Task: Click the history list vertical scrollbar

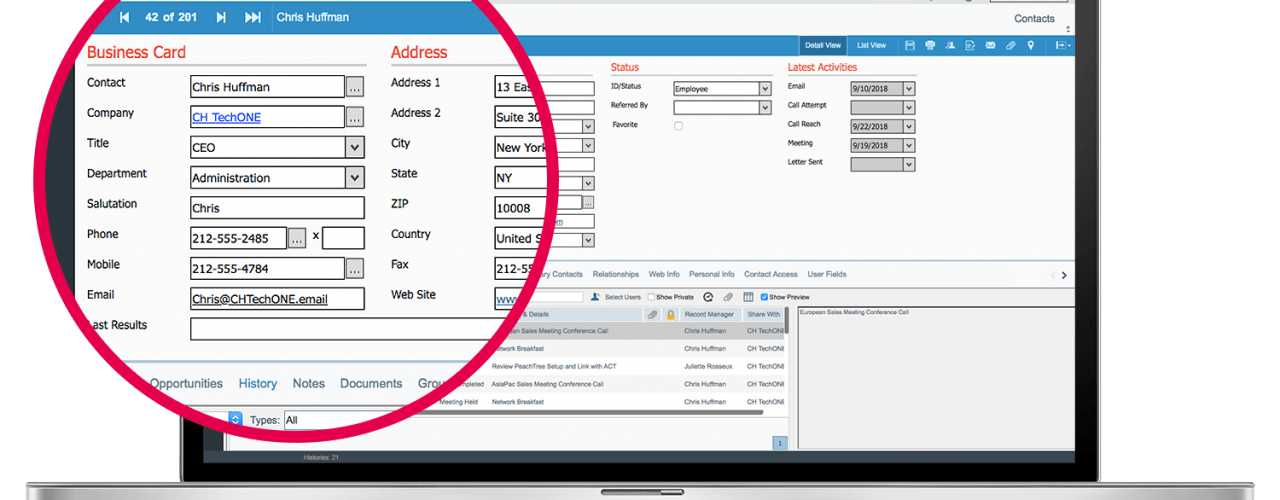Action: tap(786, 320)
